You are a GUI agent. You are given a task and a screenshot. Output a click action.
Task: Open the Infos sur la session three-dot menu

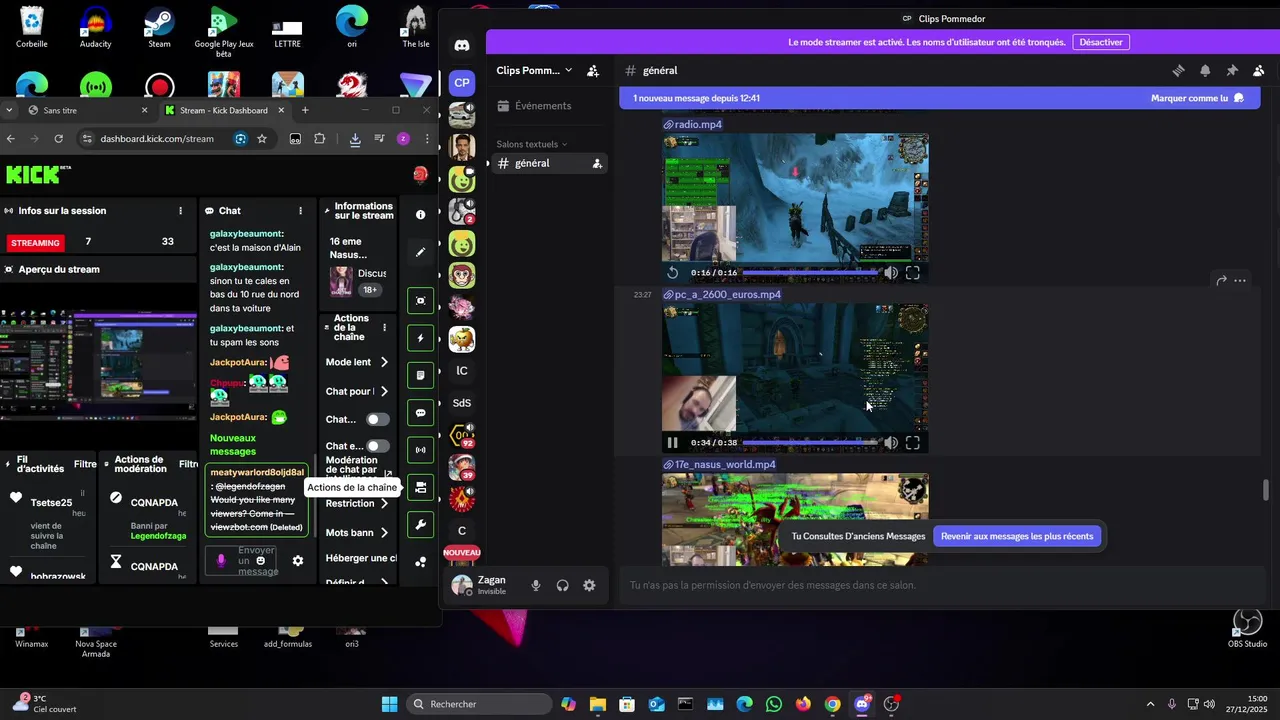coord(180,211)
